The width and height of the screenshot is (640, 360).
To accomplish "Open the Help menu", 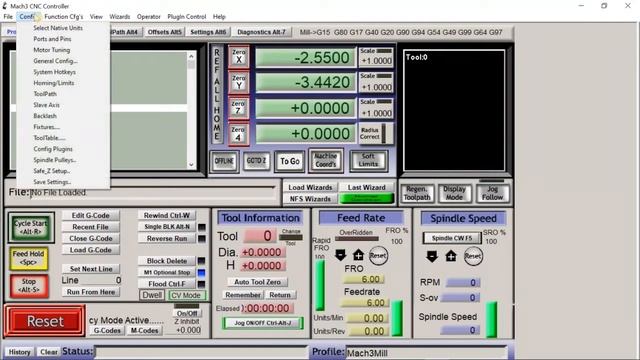I will 219,17.
